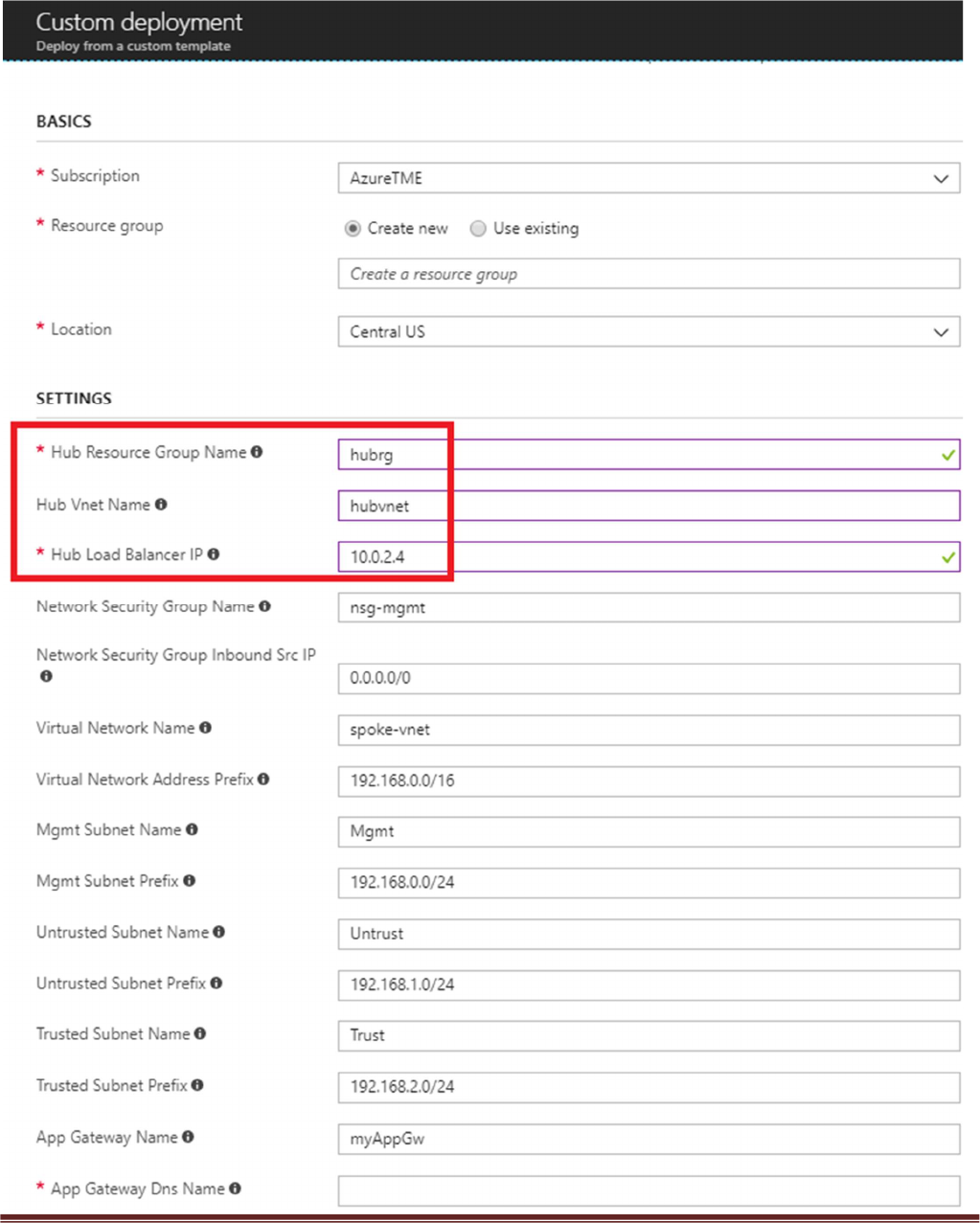Screen dimensions: 980x1223
Task: Click info icon beside Mgmt Subnet Prefix
Action: [x=190, y=881]
